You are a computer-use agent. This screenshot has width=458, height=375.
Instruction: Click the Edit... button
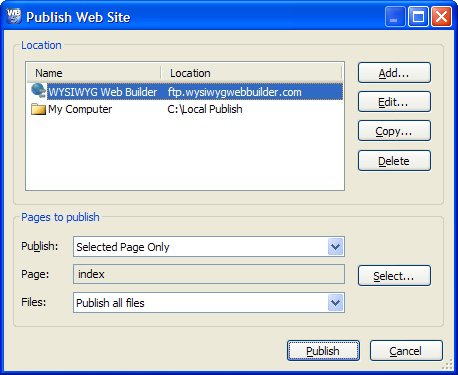coord(394,102)
